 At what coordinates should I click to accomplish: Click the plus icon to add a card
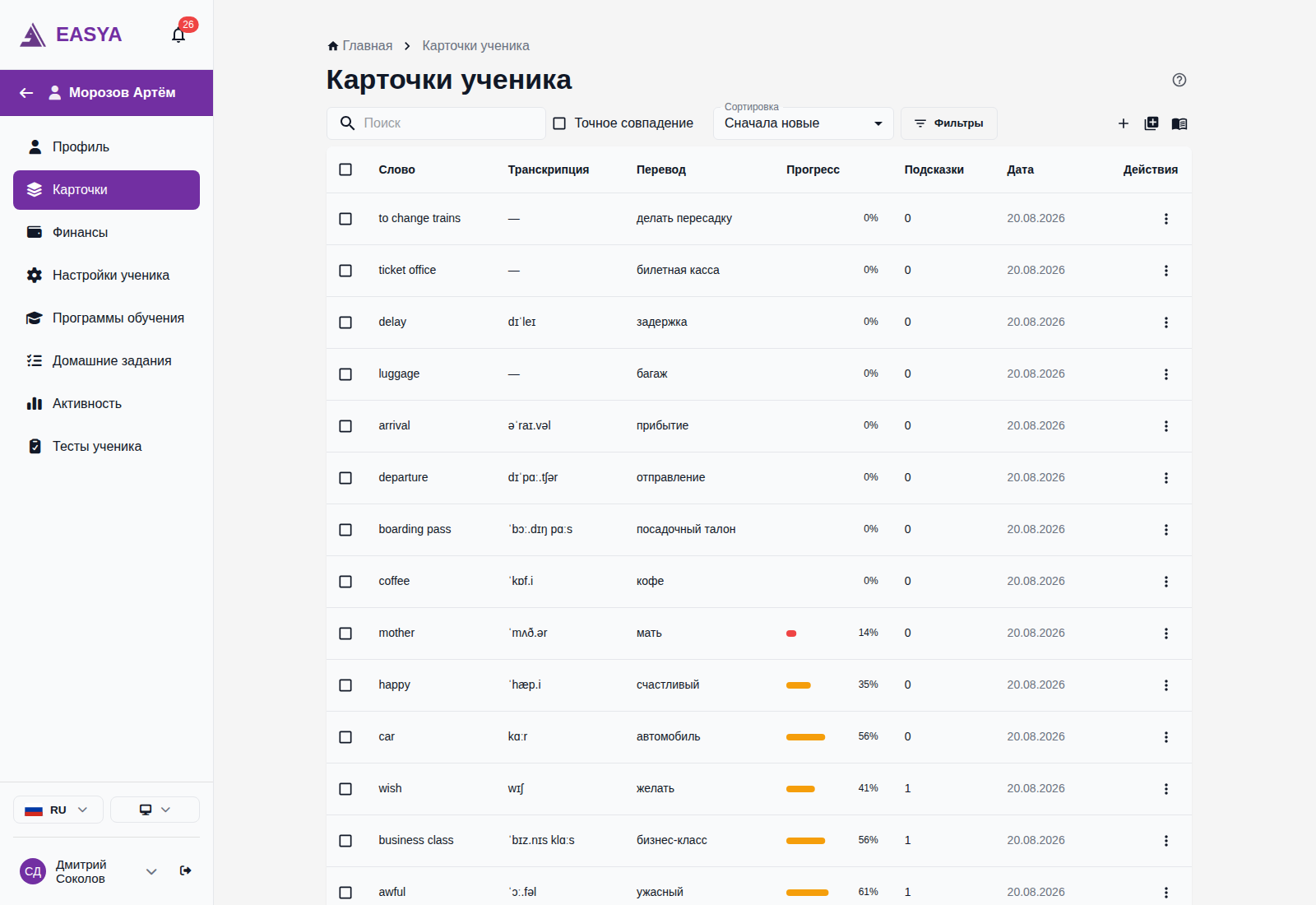pyautogui.click(x=1124, y=123)
